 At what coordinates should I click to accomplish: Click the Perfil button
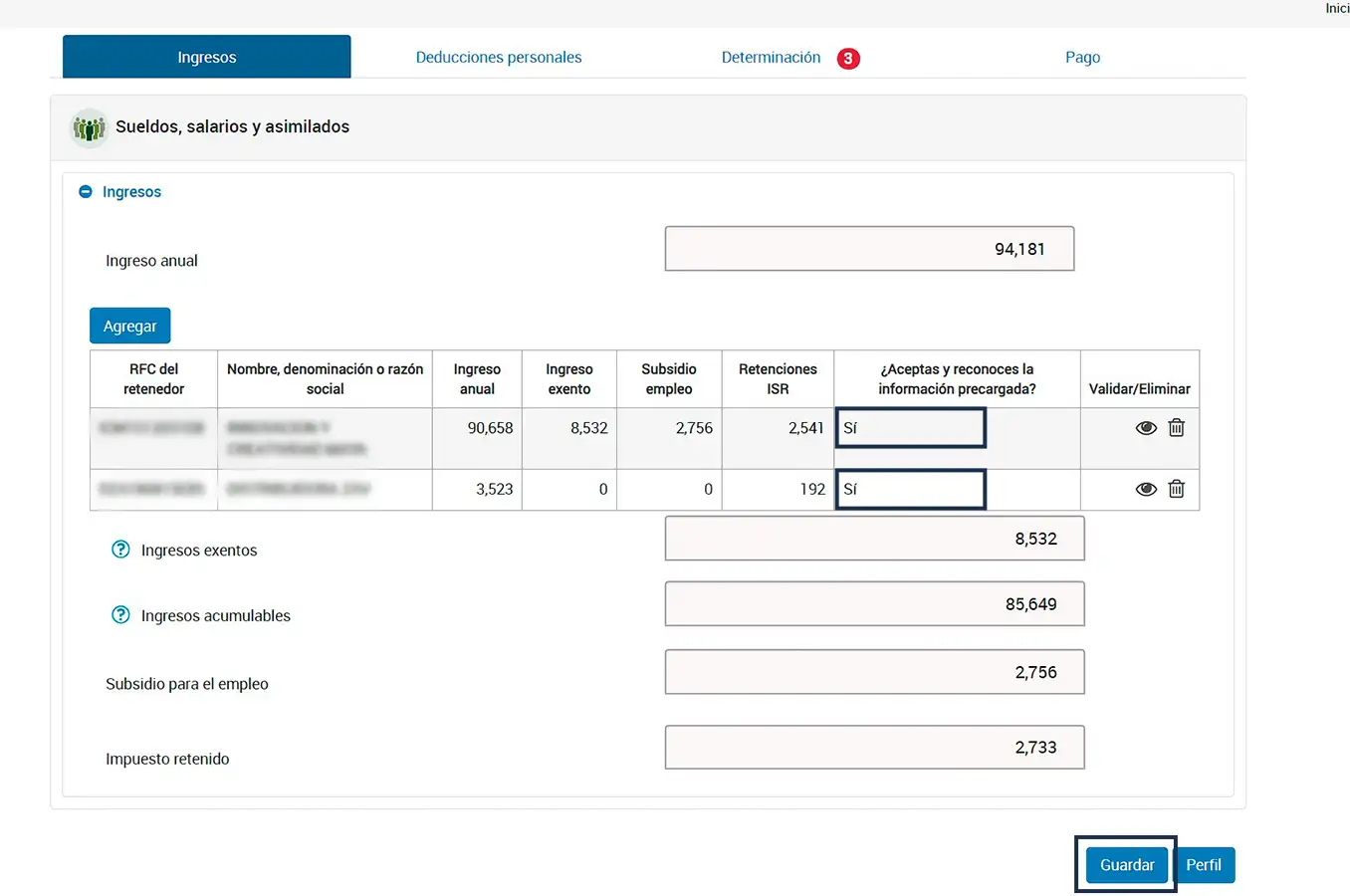click(1204, 864)
